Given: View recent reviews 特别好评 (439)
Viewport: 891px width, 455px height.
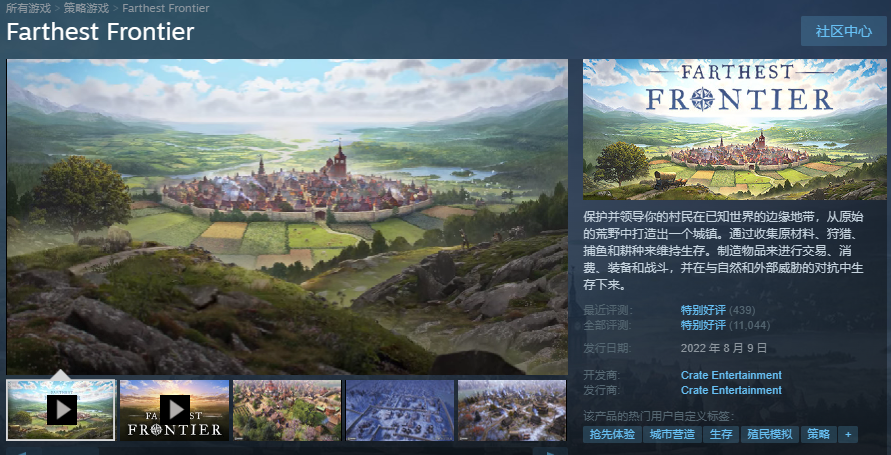Looking at the screenshot, I should (717, 310).
